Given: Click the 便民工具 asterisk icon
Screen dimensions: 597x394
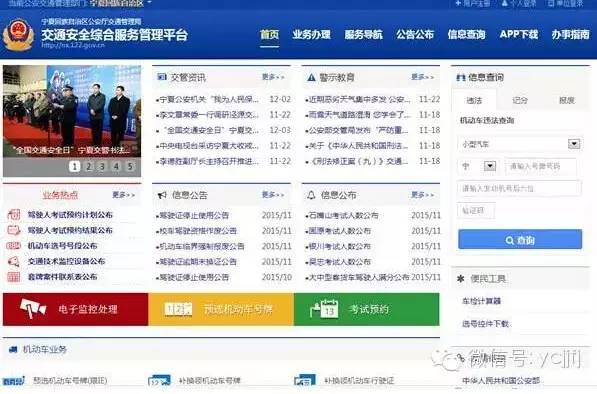Looking at the screenshot, I should (x=461, y=279).
